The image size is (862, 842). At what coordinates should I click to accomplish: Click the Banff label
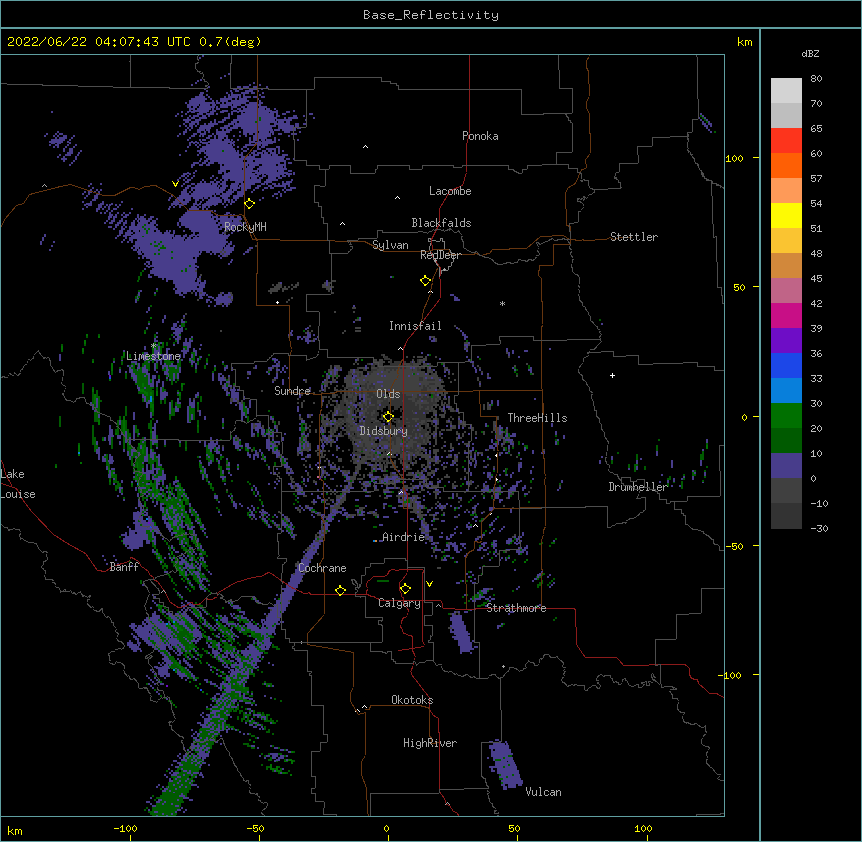124,567
